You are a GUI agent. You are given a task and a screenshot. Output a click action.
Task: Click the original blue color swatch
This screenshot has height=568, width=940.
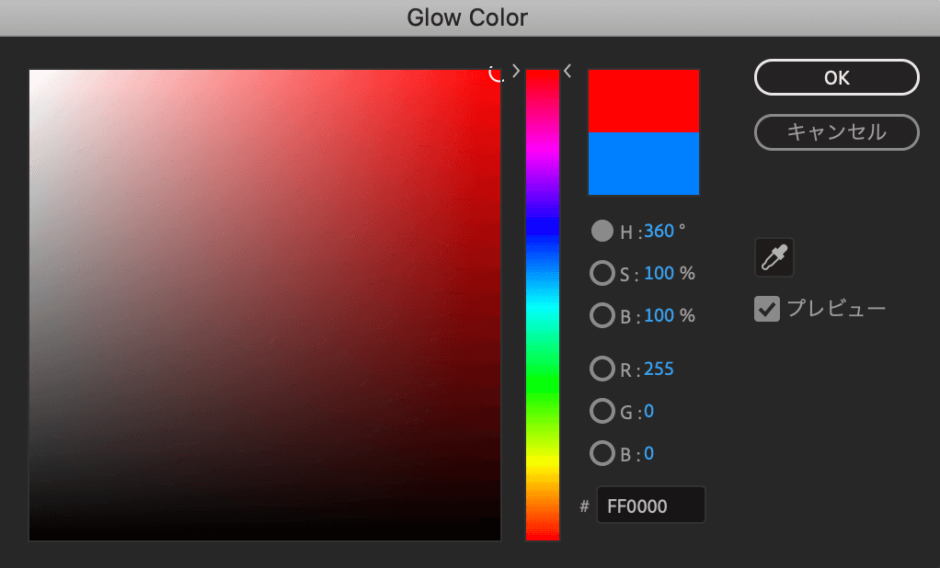(x=643, y=164)
